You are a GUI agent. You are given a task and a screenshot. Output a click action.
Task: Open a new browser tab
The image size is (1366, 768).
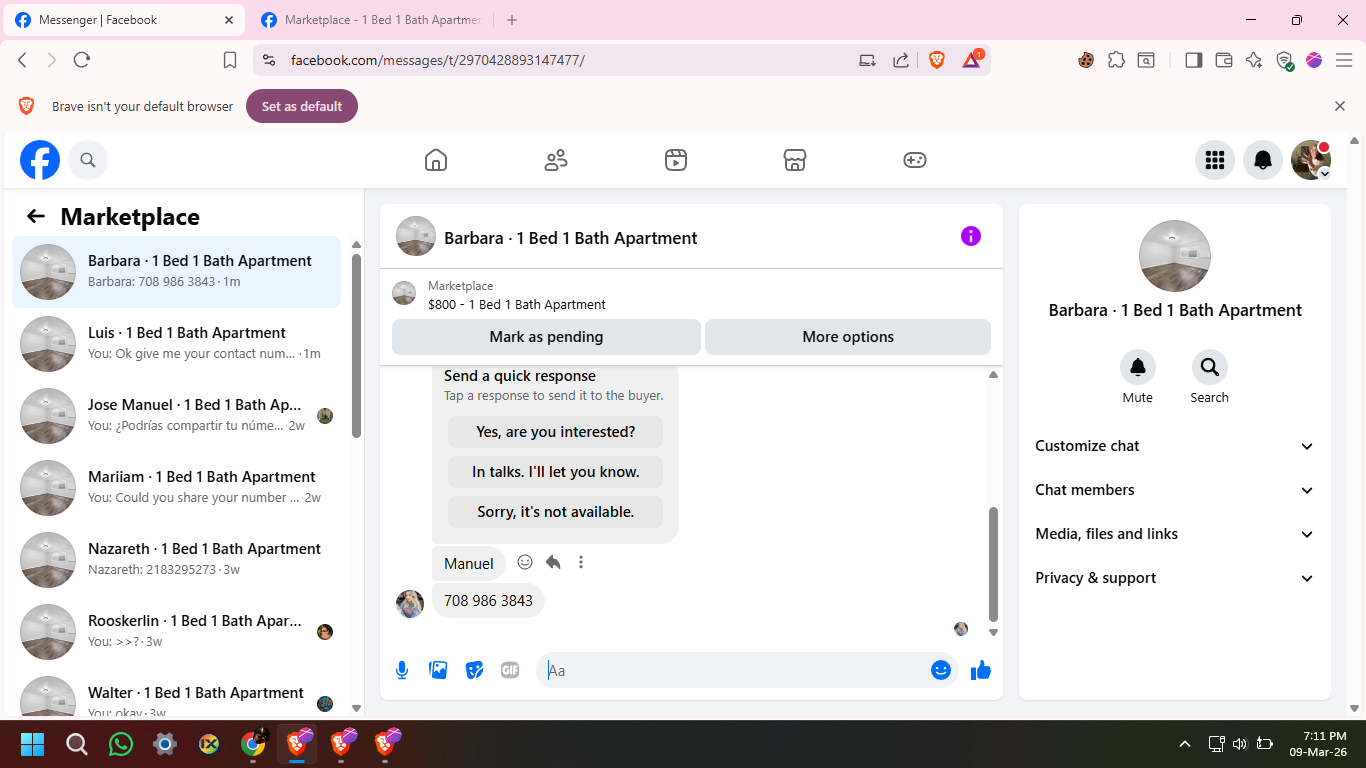click(512, 20)
